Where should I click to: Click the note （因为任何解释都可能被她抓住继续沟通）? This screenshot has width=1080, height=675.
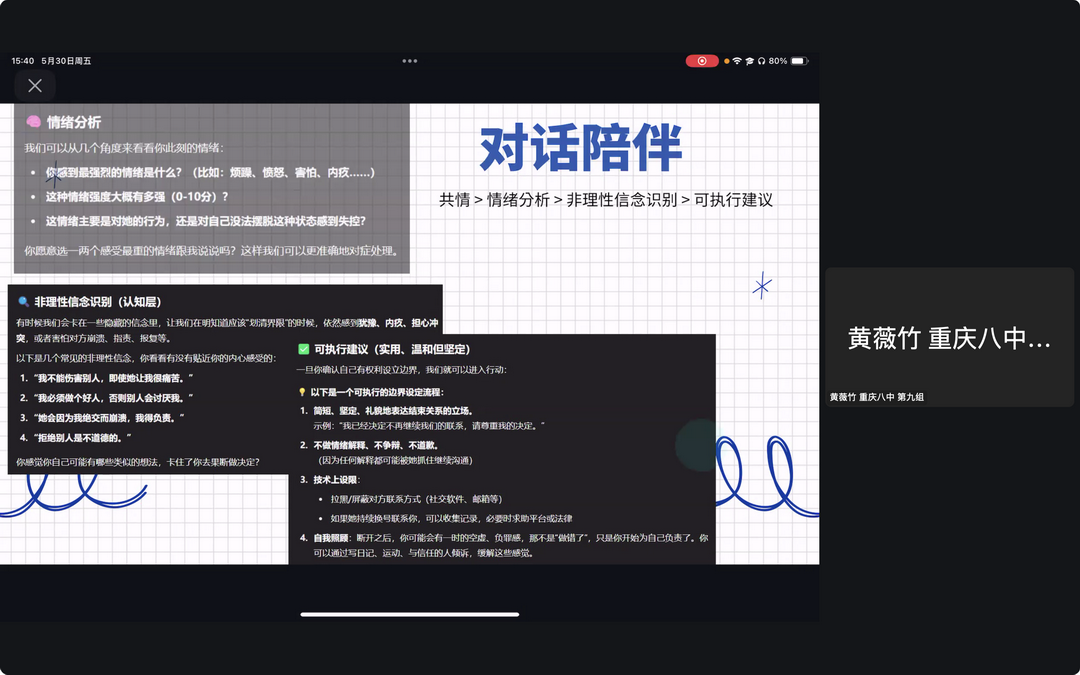point(395,460)
